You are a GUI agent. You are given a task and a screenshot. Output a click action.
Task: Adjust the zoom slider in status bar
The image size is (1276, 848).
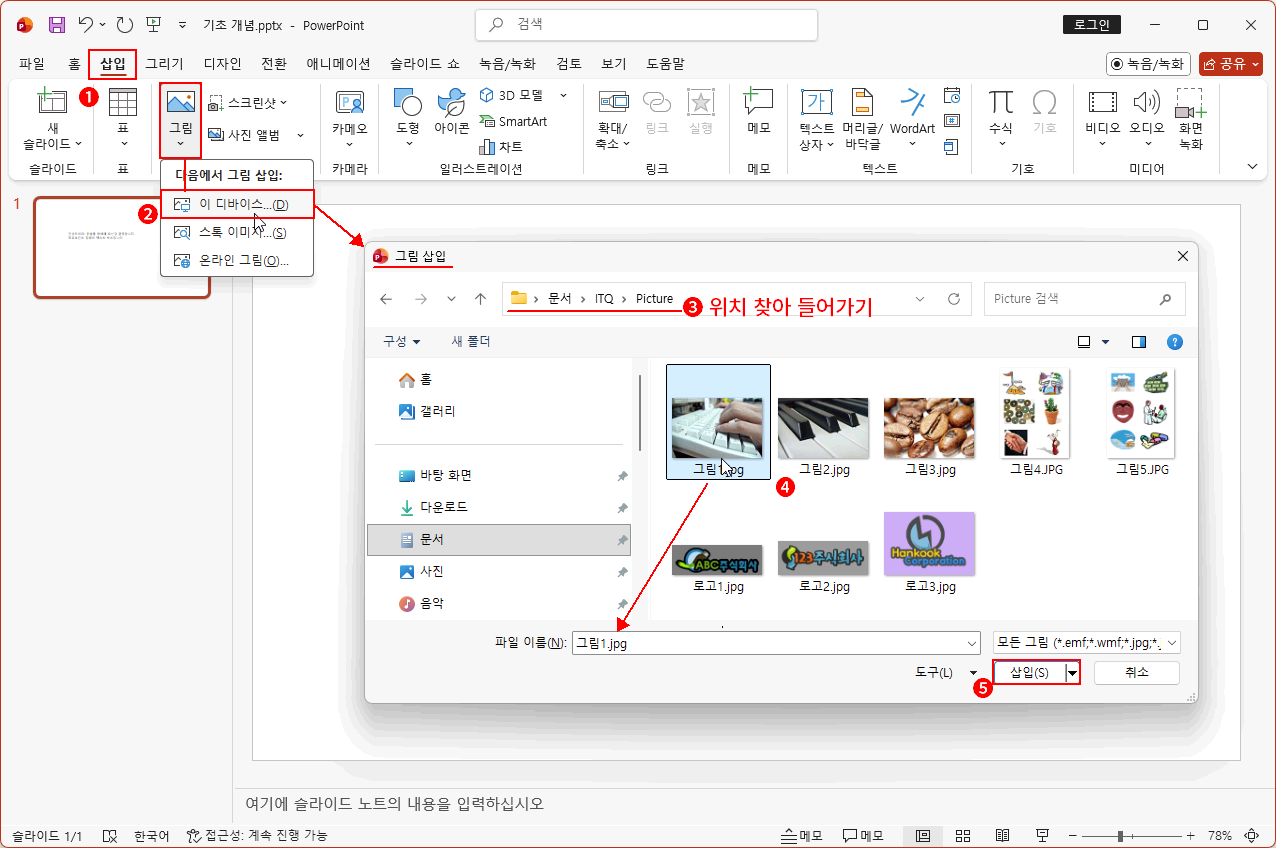pos(1121,836)
